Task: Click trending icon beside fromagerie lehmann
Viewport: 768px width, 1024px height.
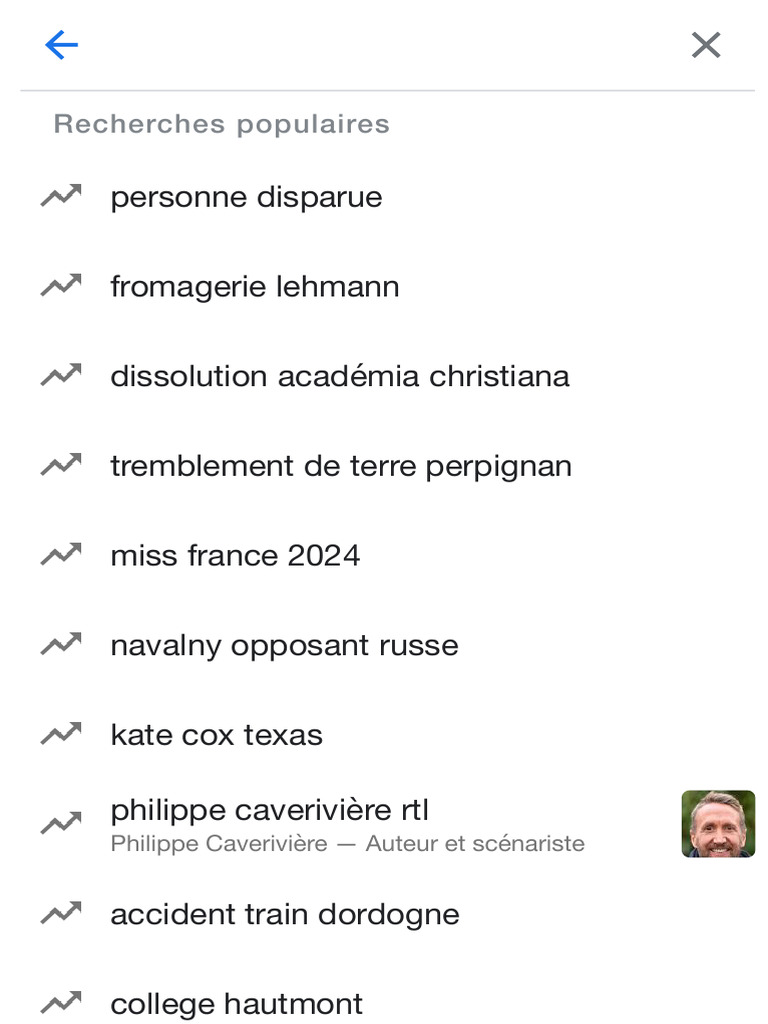Action: tap(61, 285)
